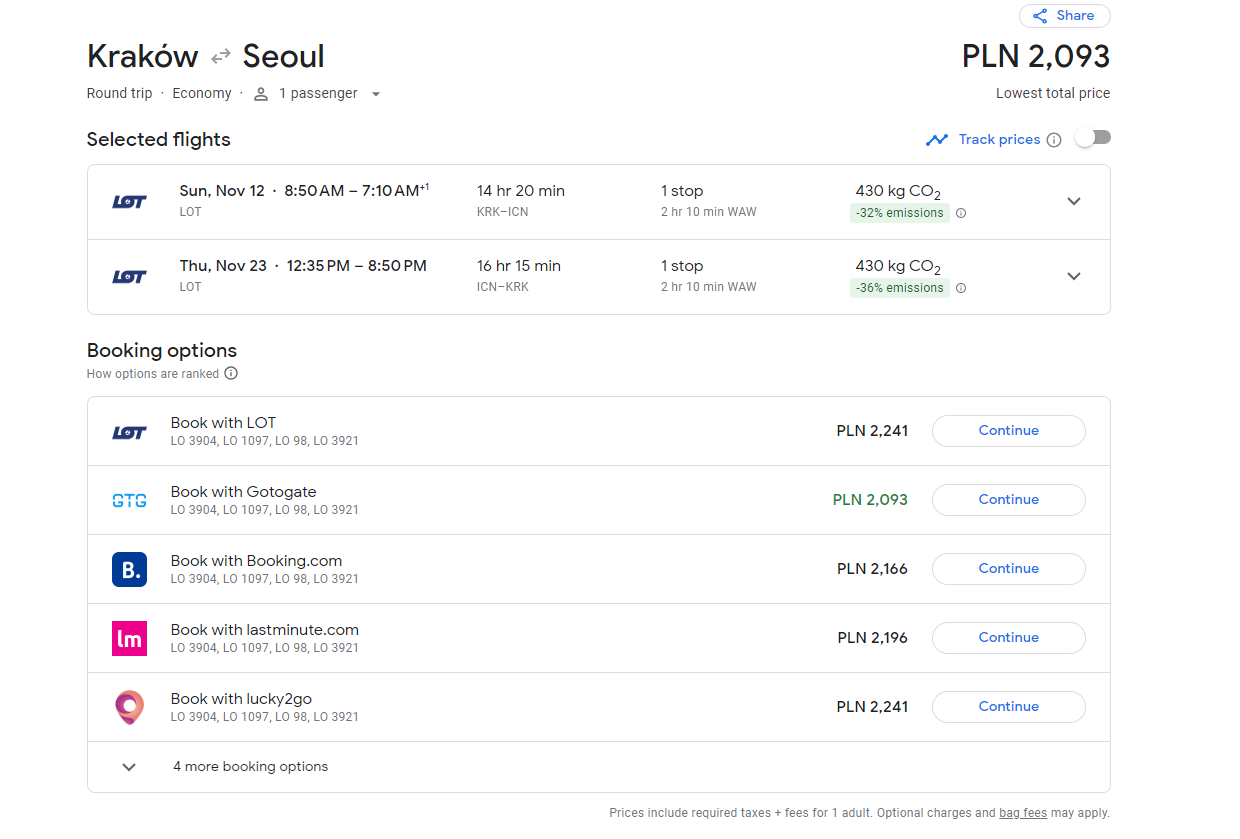Click the Book with lastminute.com text
The image size is (1240, 839).
pyautogui.click(x=265, y=630)
